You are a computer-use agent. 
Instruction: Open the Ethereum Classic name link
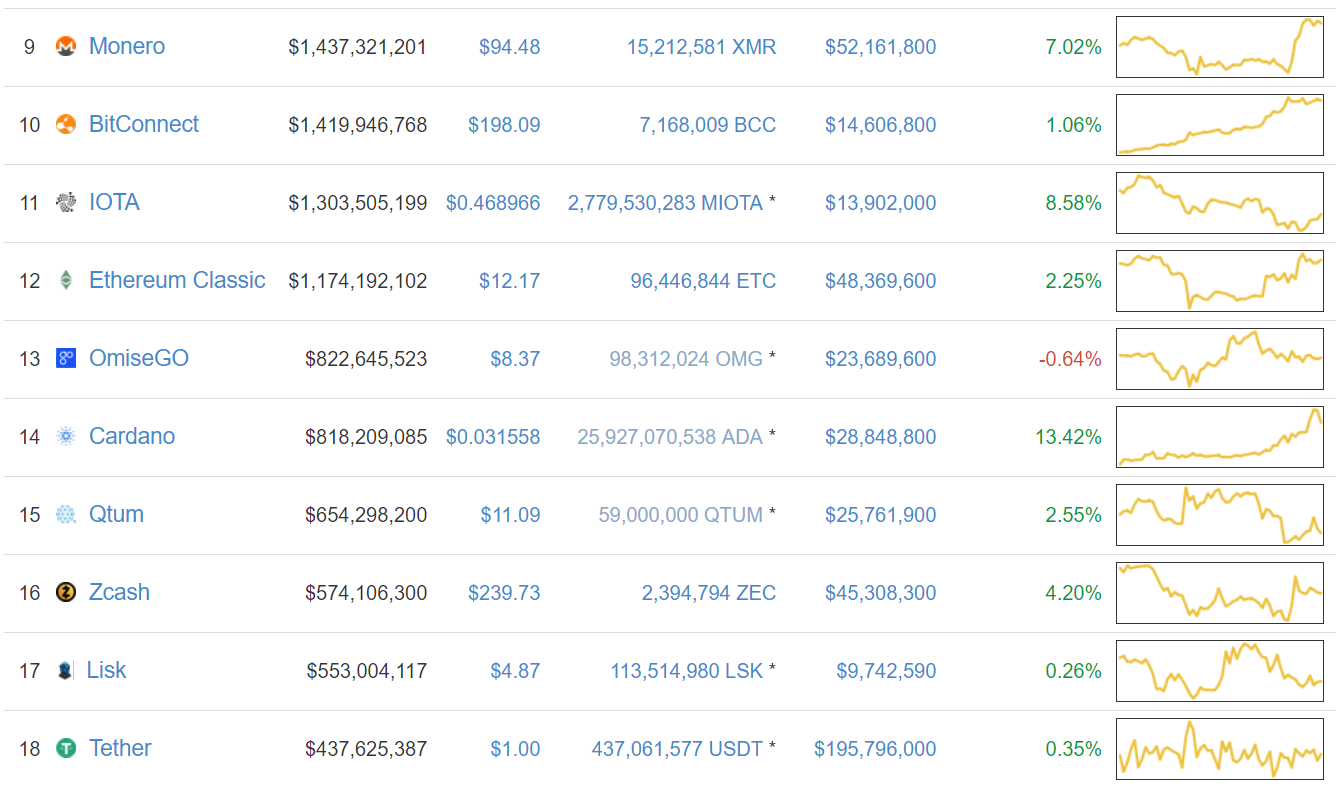click(x=177, y=280)
